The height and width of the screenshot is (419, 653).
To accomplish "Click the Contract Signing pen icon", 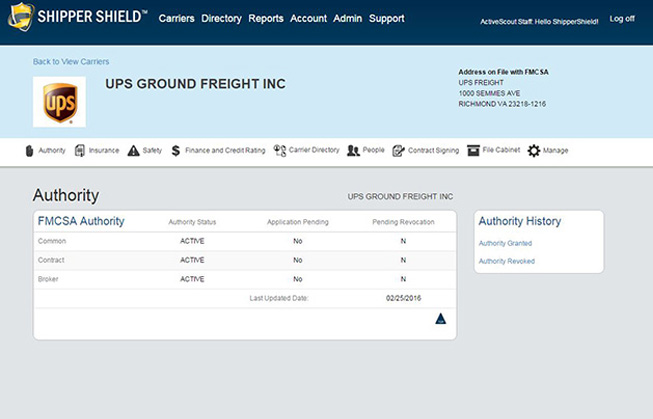I will pyautogui.click(x=399, y=151).
